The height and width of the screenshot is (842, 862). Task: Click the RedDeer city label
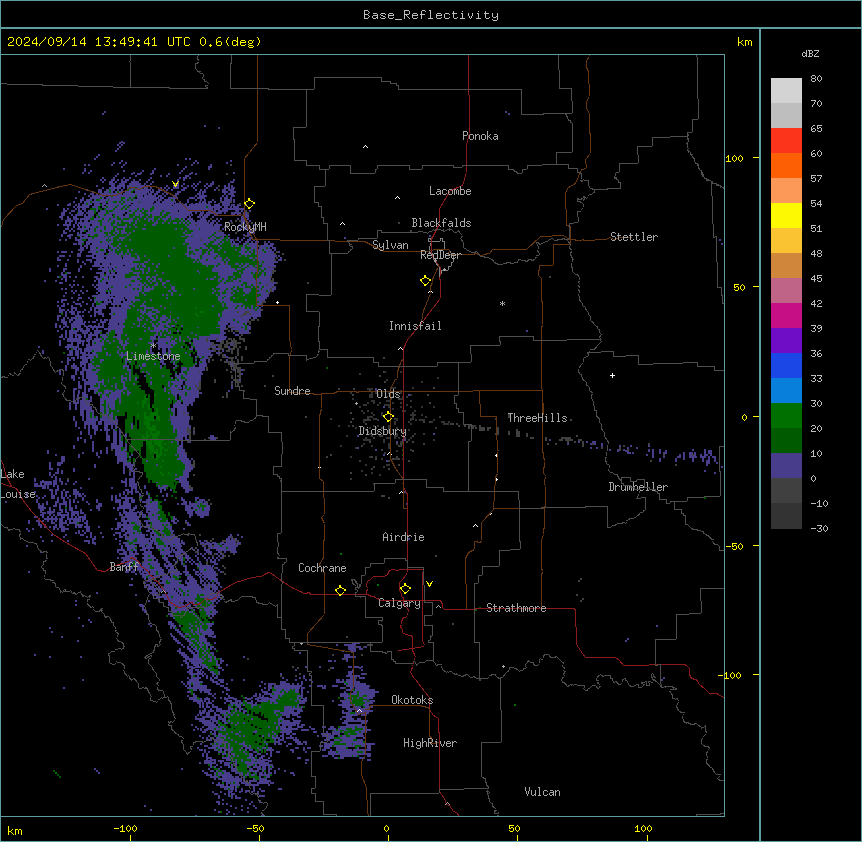tap(440, 255)
